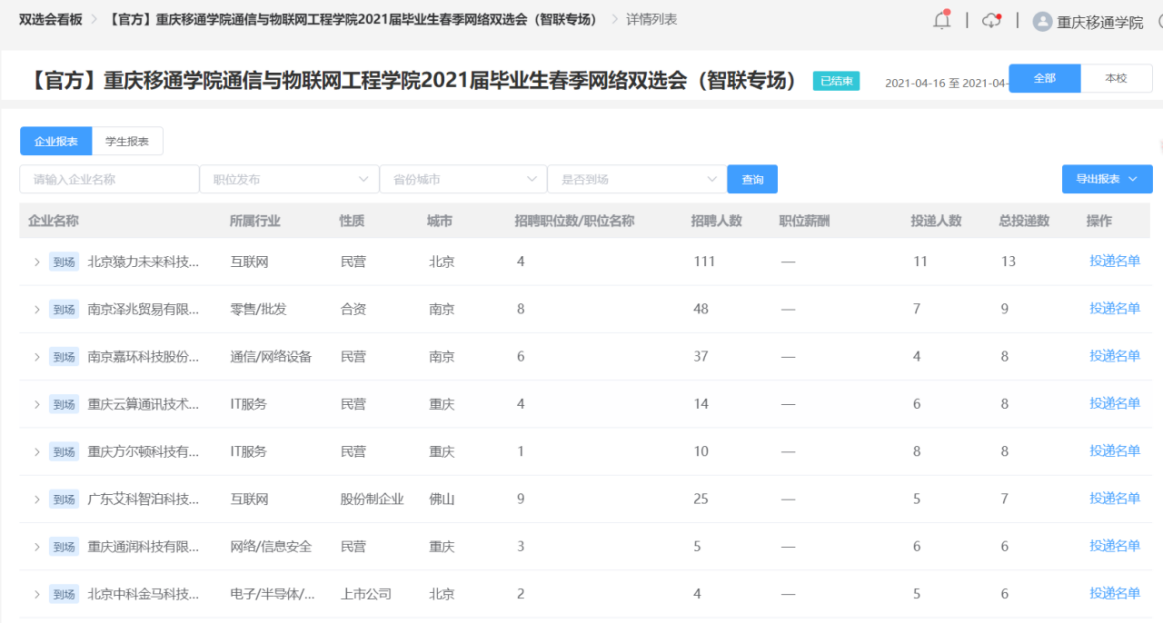Image resolution: width=1163 pixels, height=623 pixels.
Task: Open the 省份城市 dropdown
Action: pyautogui.click(x=463, y=180)
